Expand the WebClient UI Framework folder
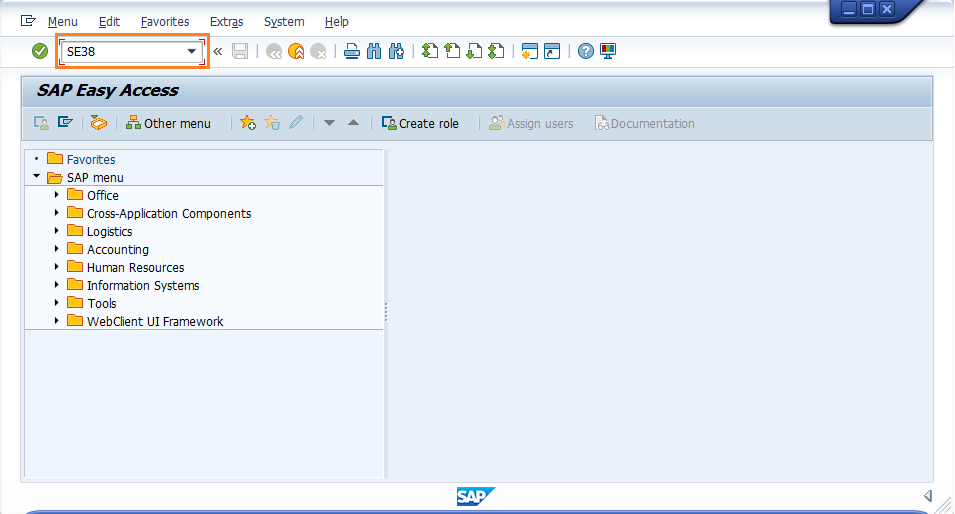 (x=57, y=320)
